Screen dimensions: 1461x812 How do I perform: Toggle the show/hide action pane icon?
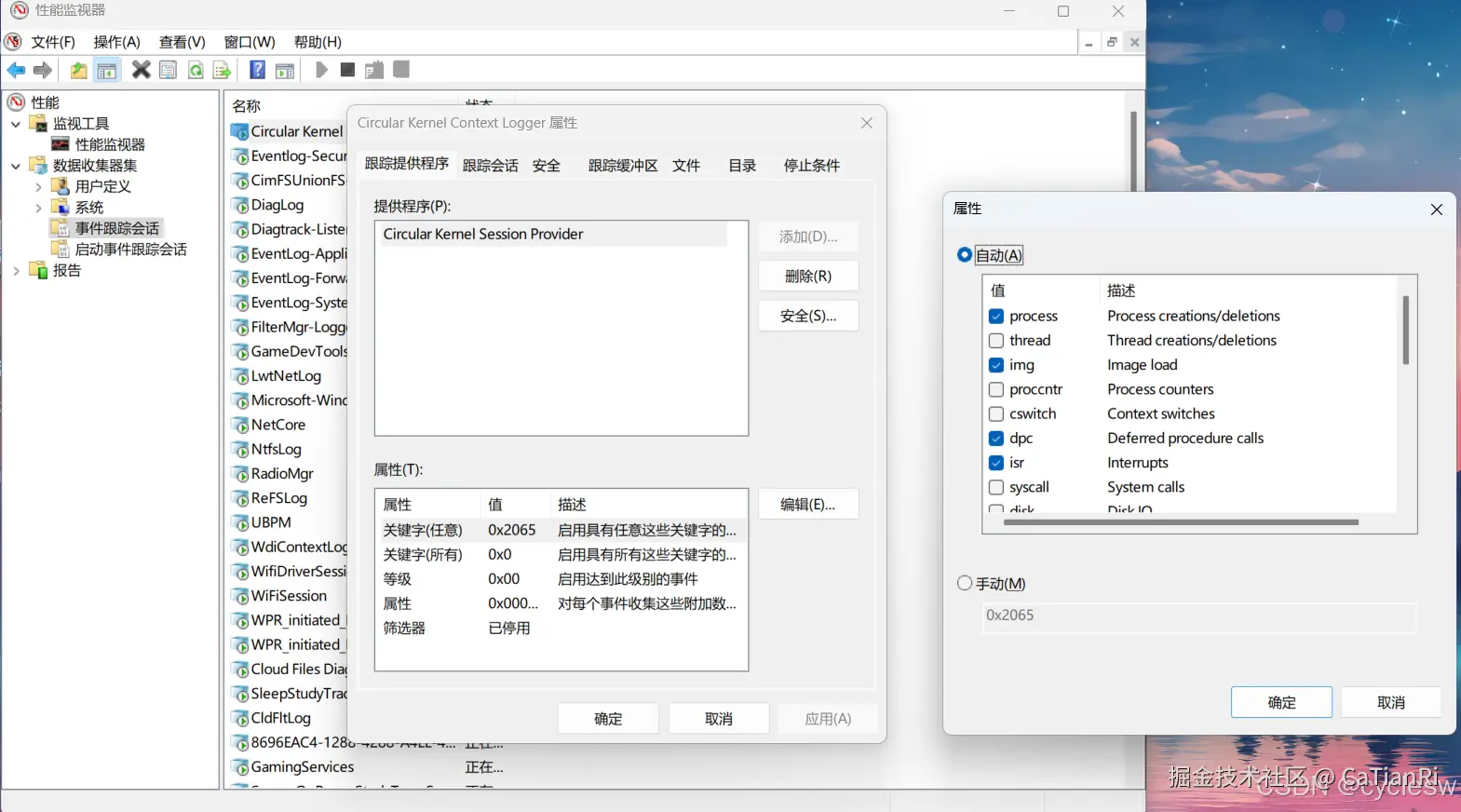tap(285, 70)
